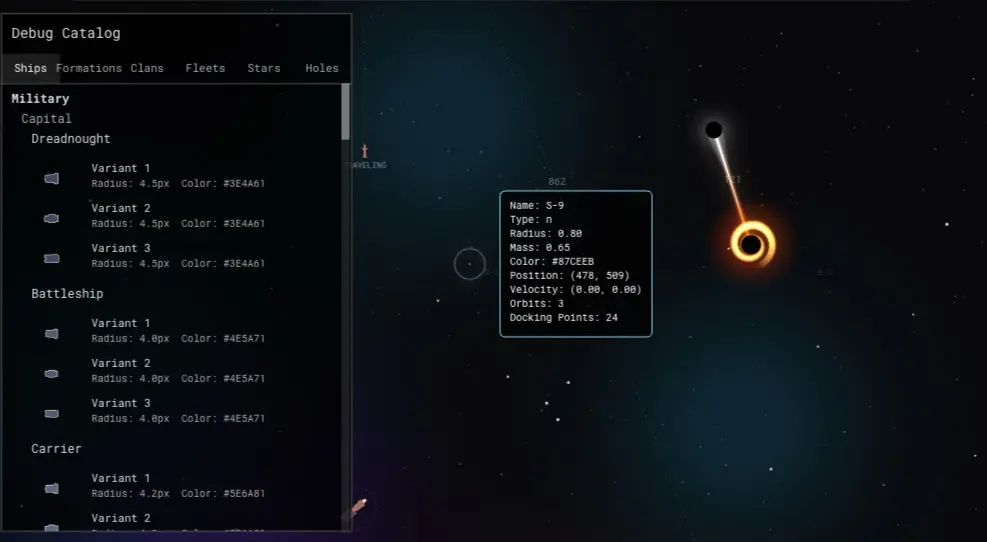Viewport: 987px width, 542px height.
Task: Select the Dreadnought class heading
Action: click(x=70, y=139)
